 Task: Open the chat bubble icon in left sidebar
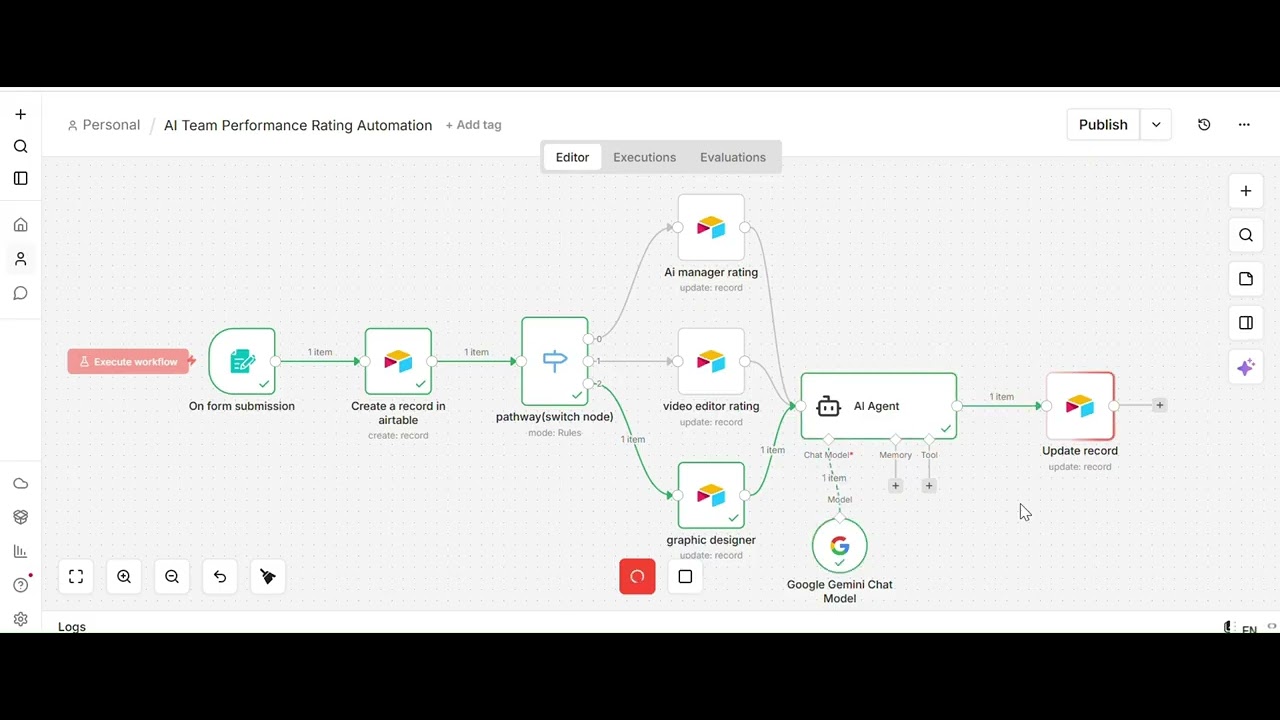20,293
